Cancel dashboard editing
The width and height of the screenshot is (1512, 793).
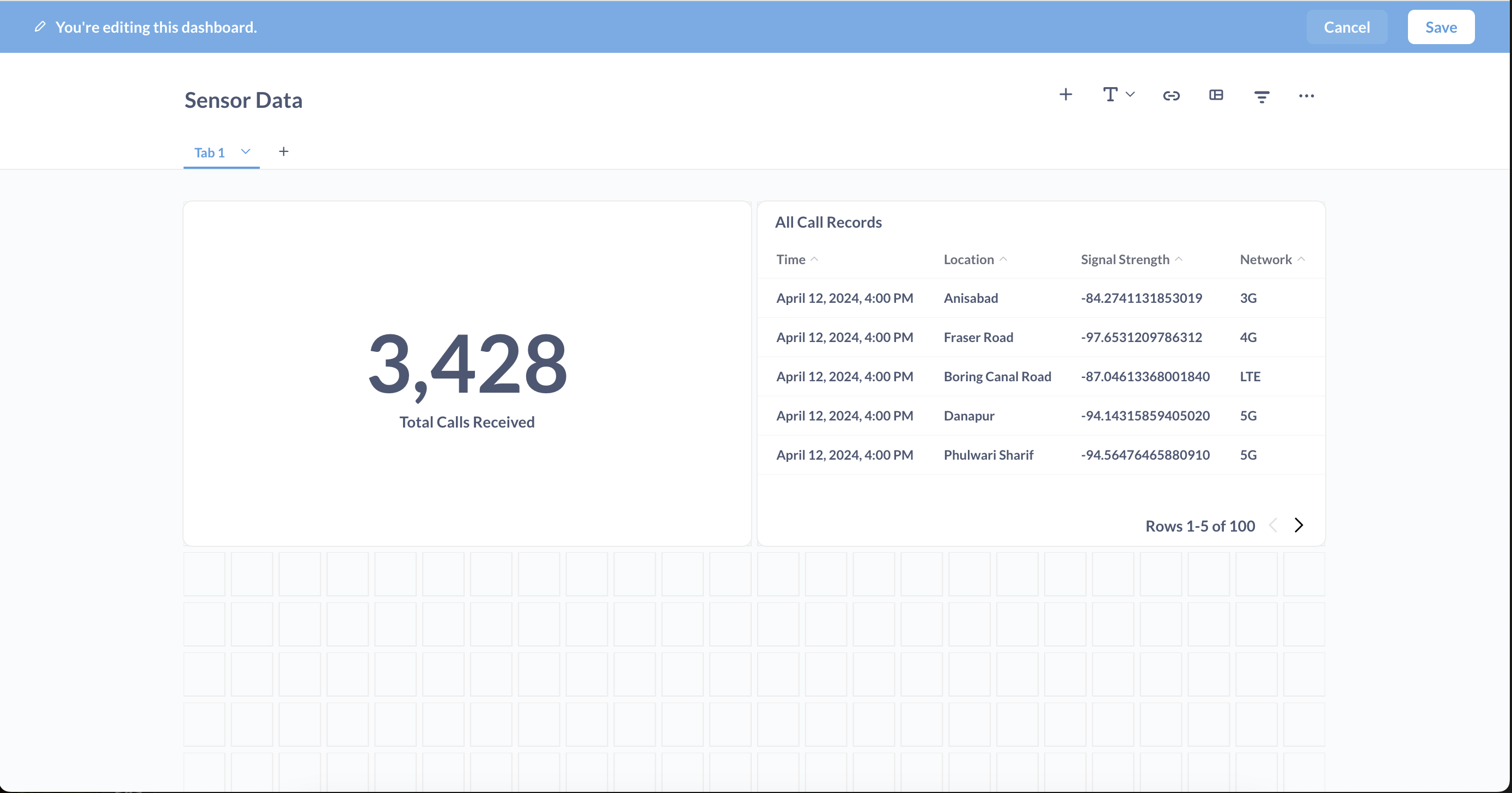[x=1346, y=27]
